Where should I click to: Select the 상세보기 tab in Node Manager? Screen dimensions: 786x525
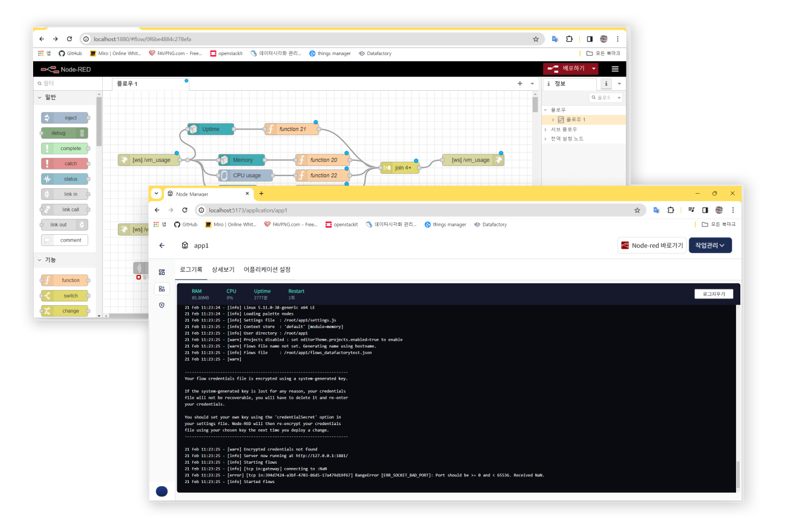pyautogui.click(x=223, y=270)
